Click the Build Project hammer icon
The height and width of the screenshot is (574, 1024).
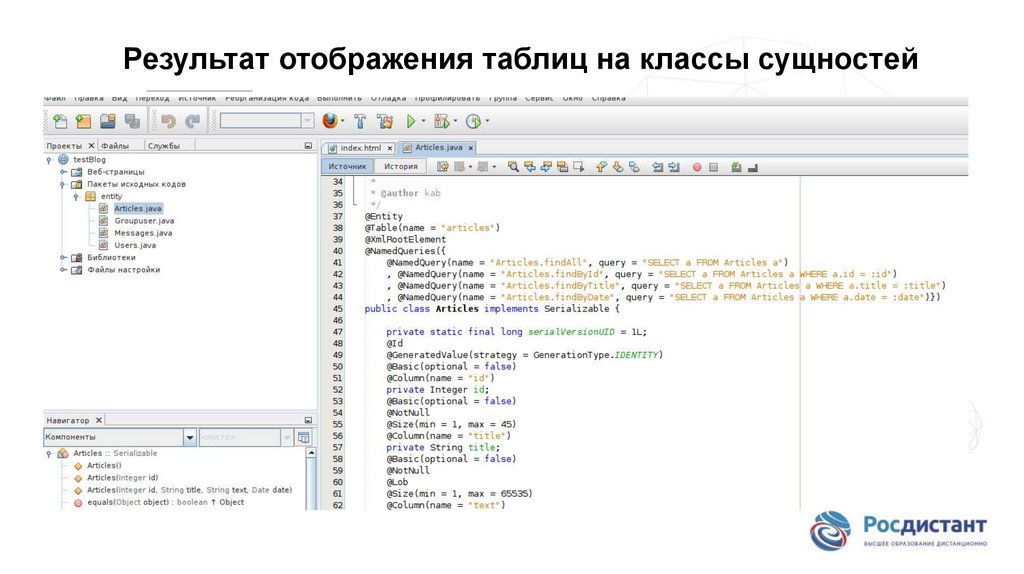pos(360,121)
